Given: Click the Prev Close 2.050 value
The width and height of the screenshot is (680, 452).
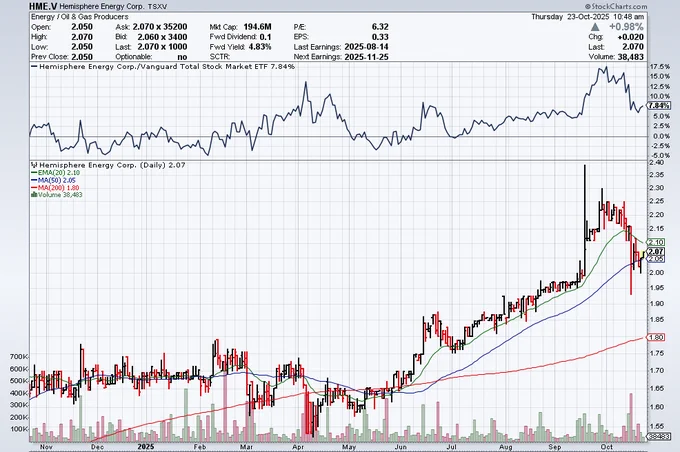Looking at the screenshot, I should (x=82, y=57).
